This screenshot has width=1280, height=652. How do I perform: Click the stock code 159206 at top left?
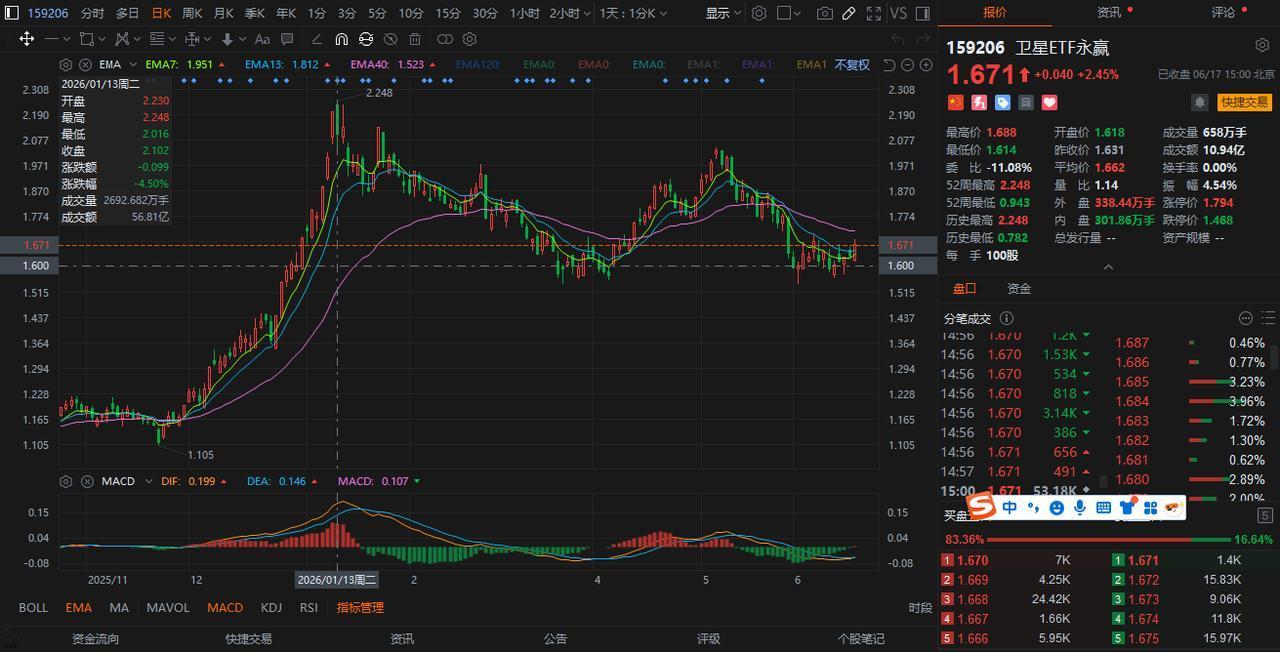click(47, 13)
